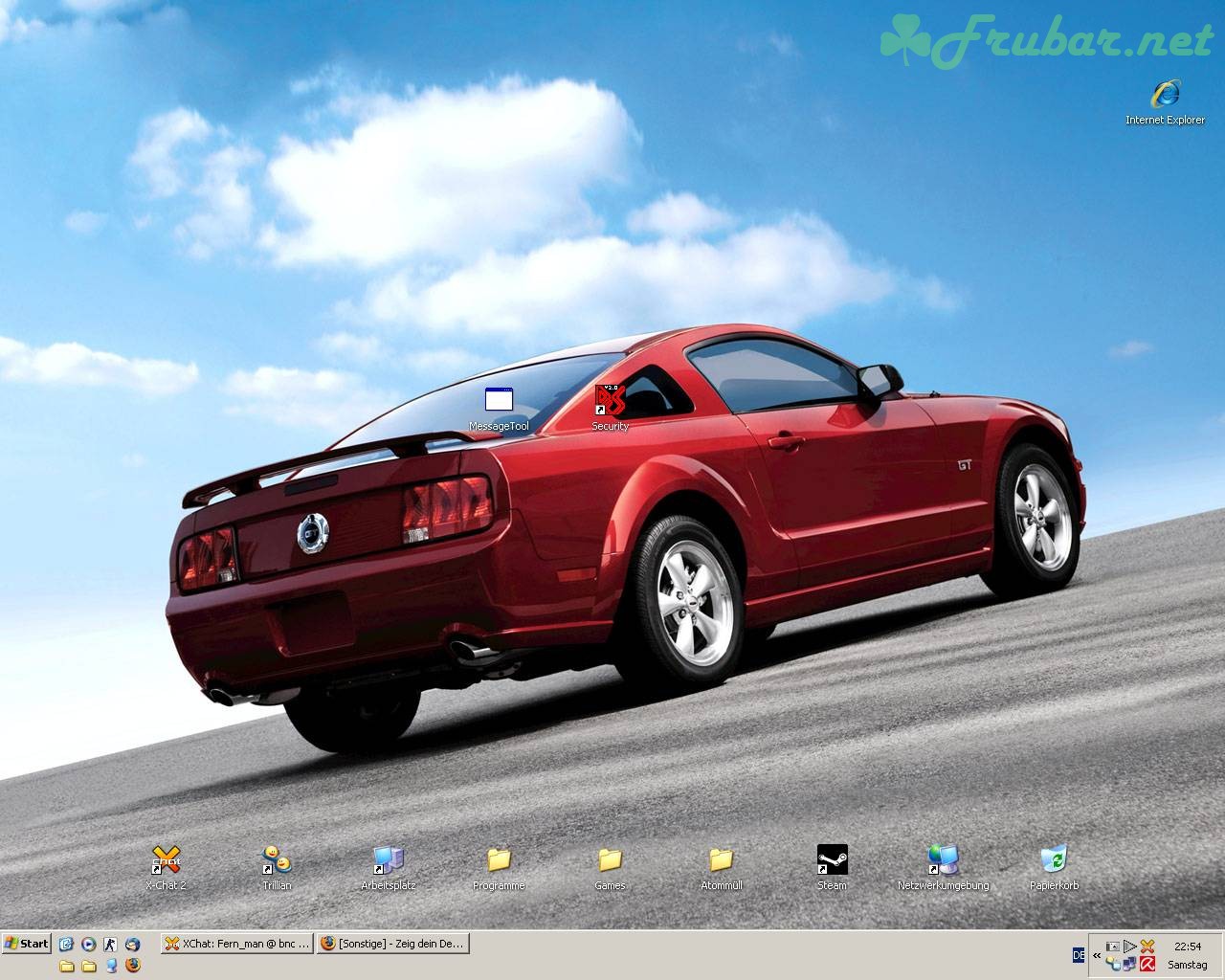The image size is (1225, 980).
Task: Select the Papierkorb recycle bin icon
Action: pos(1054,868)
